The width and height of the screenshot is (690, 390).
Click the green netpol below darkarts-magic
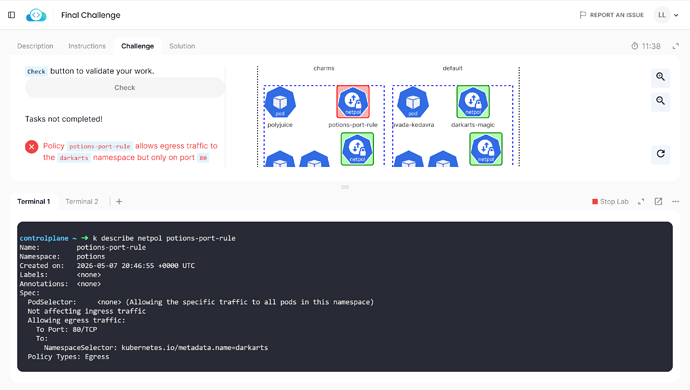point(486,149)
